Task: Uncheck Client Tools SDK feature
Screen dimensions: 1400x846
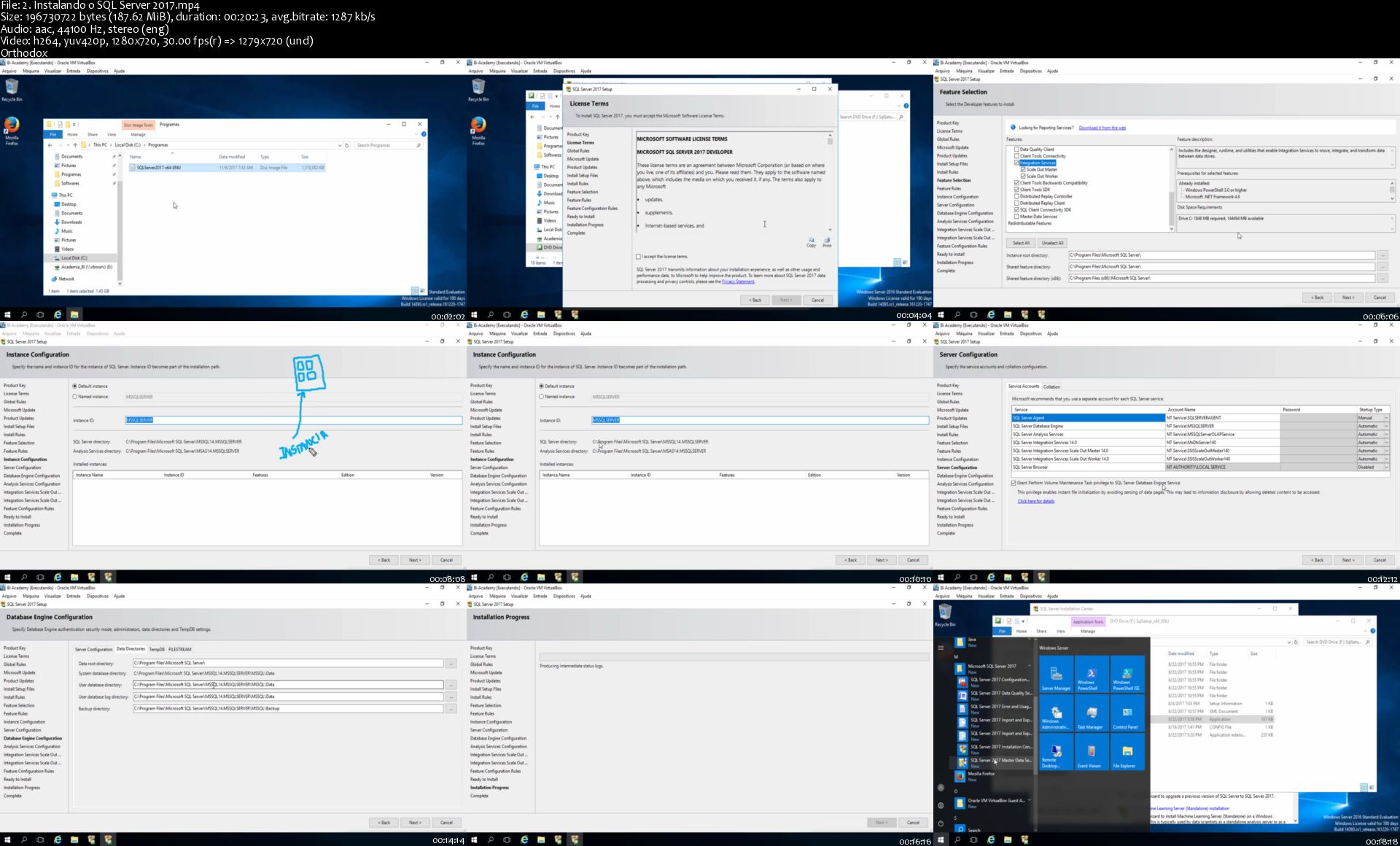Action: coord(1016,190)
